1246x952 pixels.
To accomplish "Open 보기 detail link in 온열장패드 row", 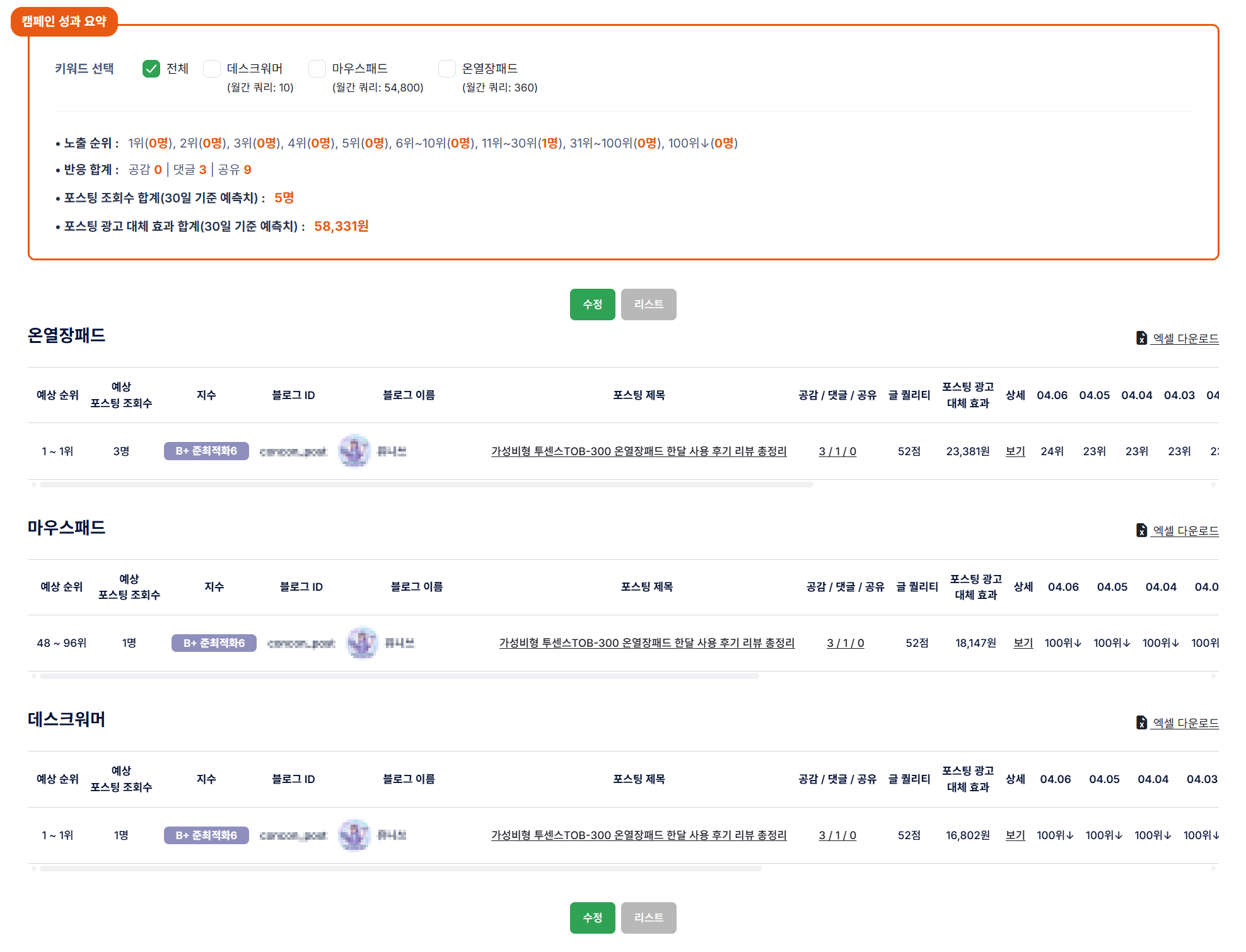I will 1015,451.
